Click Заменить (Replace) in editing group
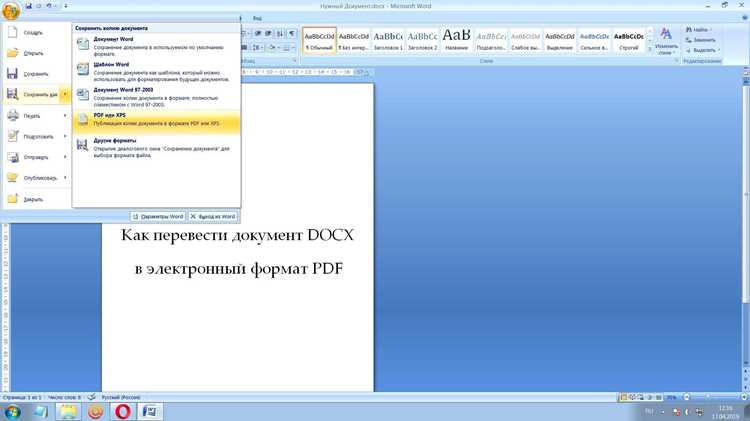750x421 pixels. click(x=701, y=40)
